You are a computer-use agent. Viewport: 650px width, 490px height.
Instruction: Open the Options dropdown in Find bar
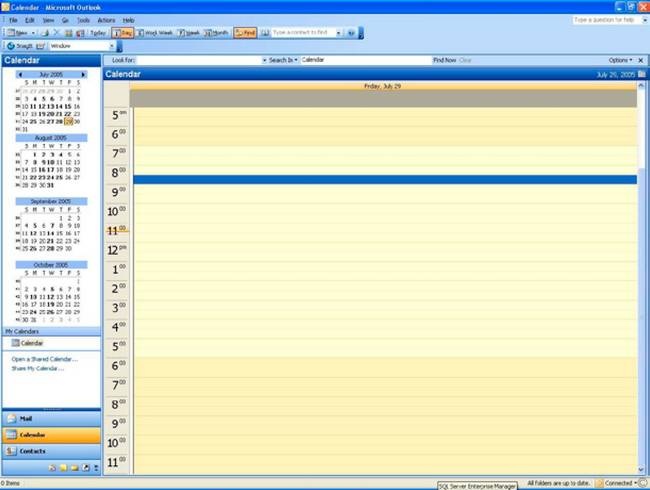click(621, 60)
